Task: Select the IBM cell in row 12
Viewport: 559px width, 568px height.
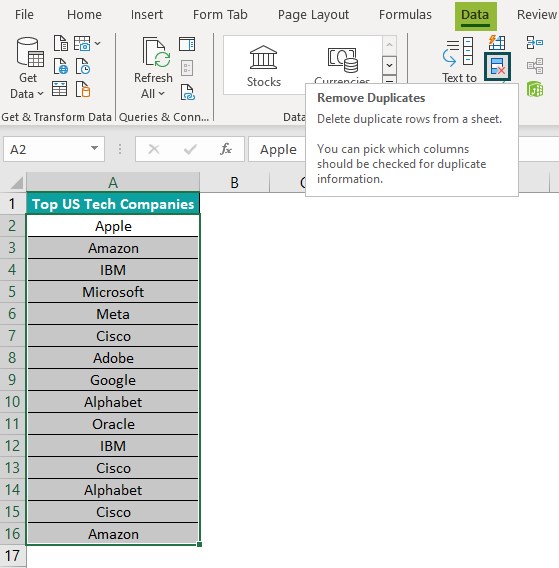Action: pyautogui.click(x=113, y=446)
